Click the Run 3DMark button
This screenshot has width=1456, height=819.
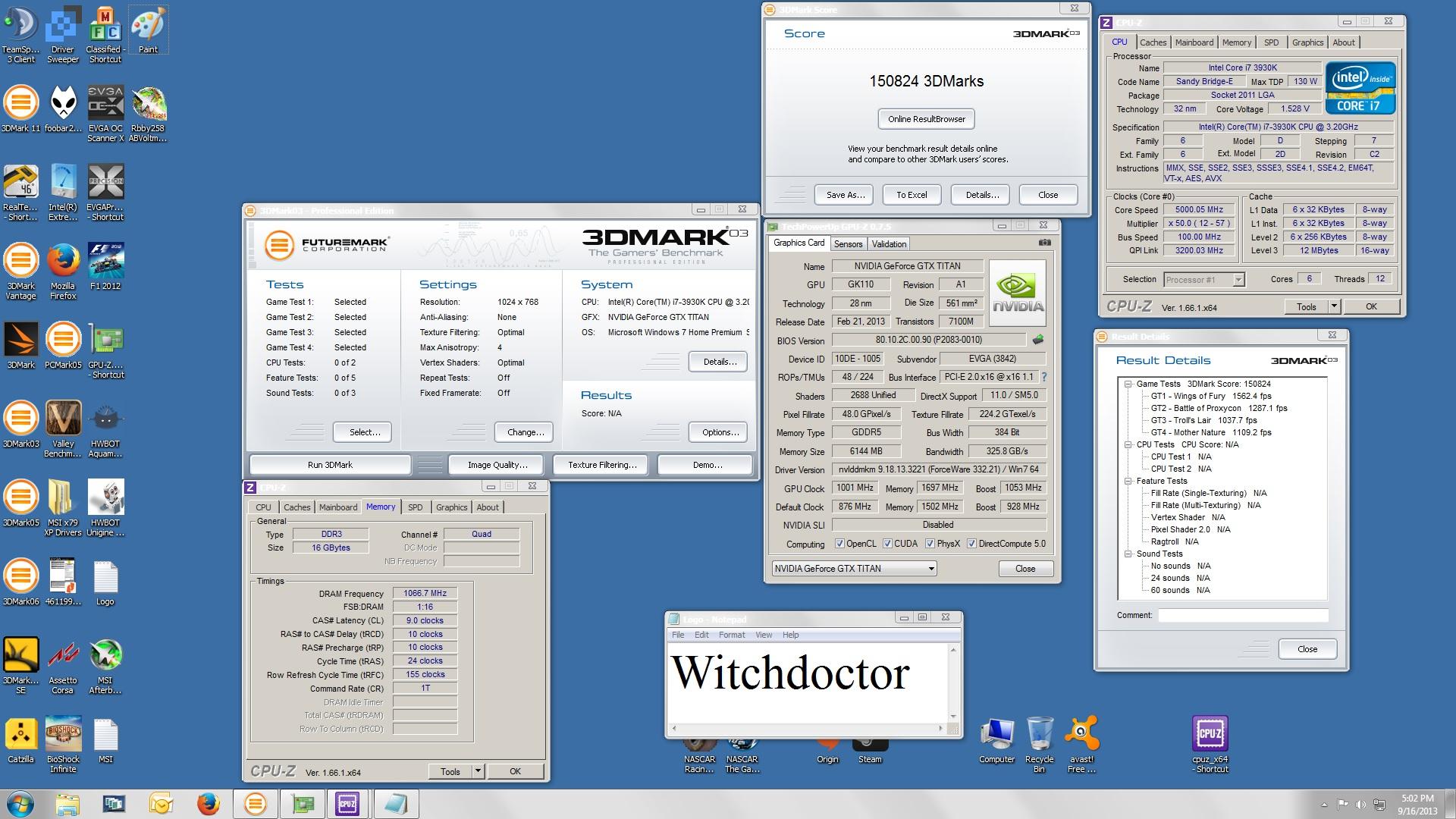330,465
